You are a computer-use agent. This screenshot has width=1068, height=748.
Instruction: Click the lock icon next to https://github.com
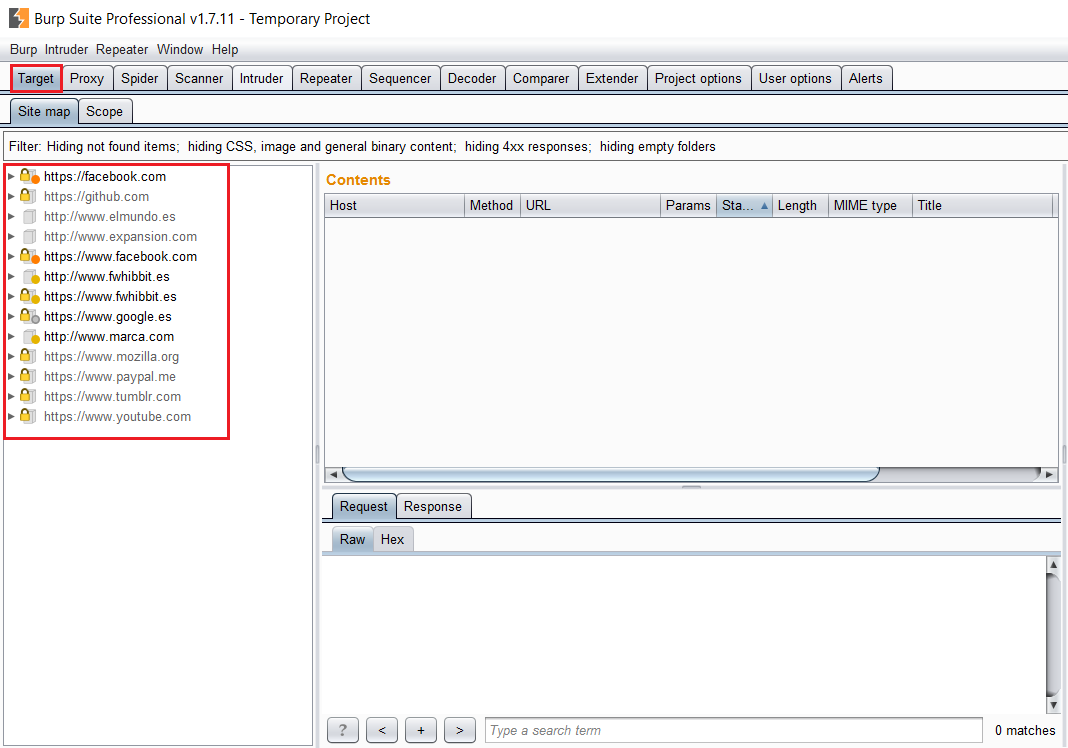28,197
